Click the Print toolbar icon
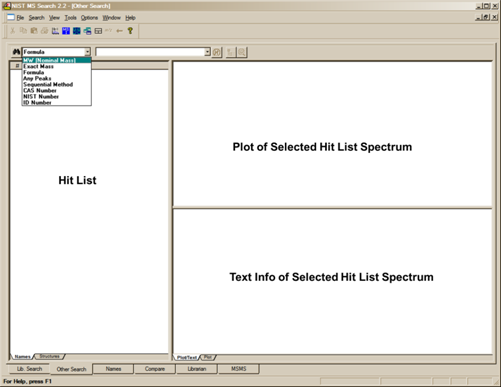This screenshot has width=501, height=387. tap(45, 31)
